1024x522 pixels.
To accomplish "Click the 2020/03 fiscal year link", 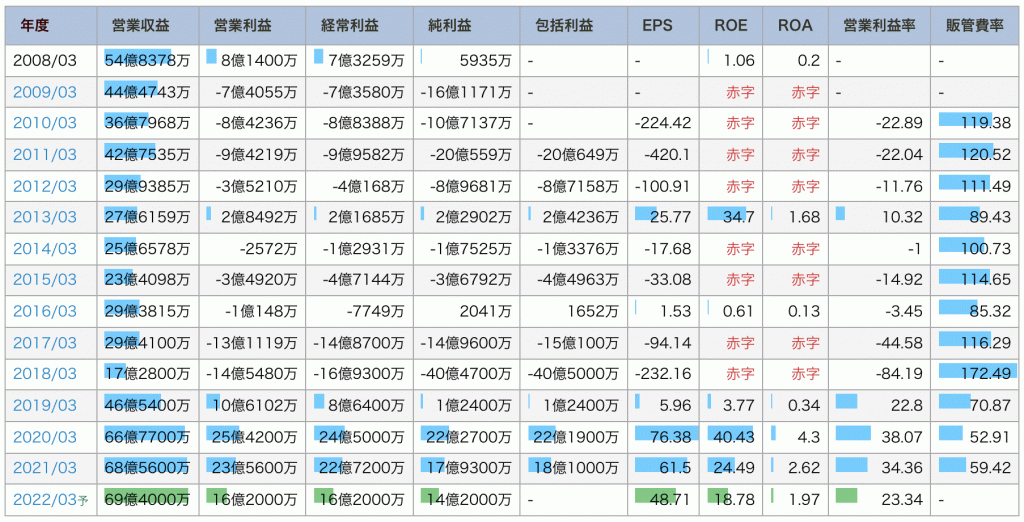I will (x=45, y=436).
